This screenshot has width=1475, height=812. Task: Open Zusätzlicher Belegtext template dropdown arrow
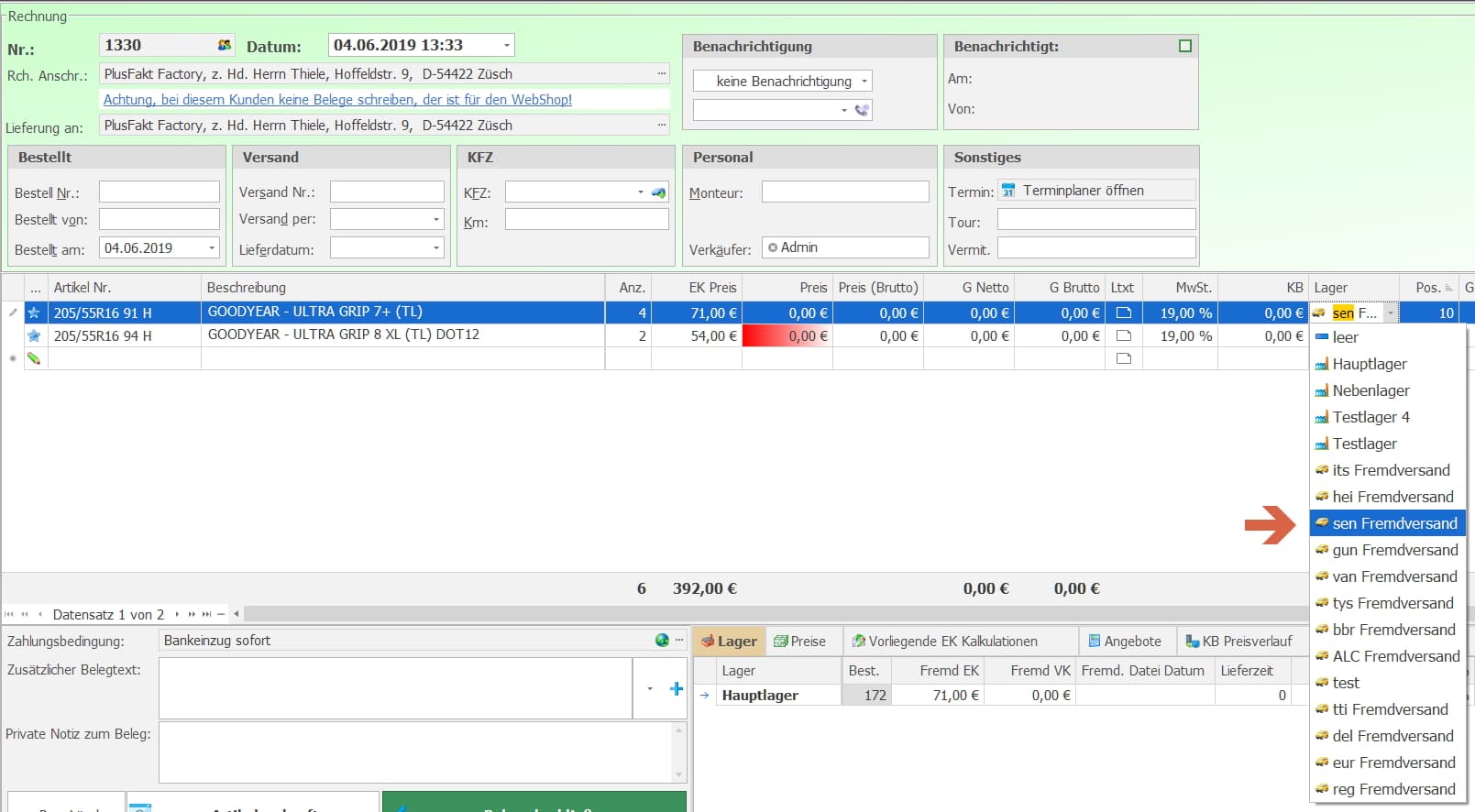coord(650,688)
